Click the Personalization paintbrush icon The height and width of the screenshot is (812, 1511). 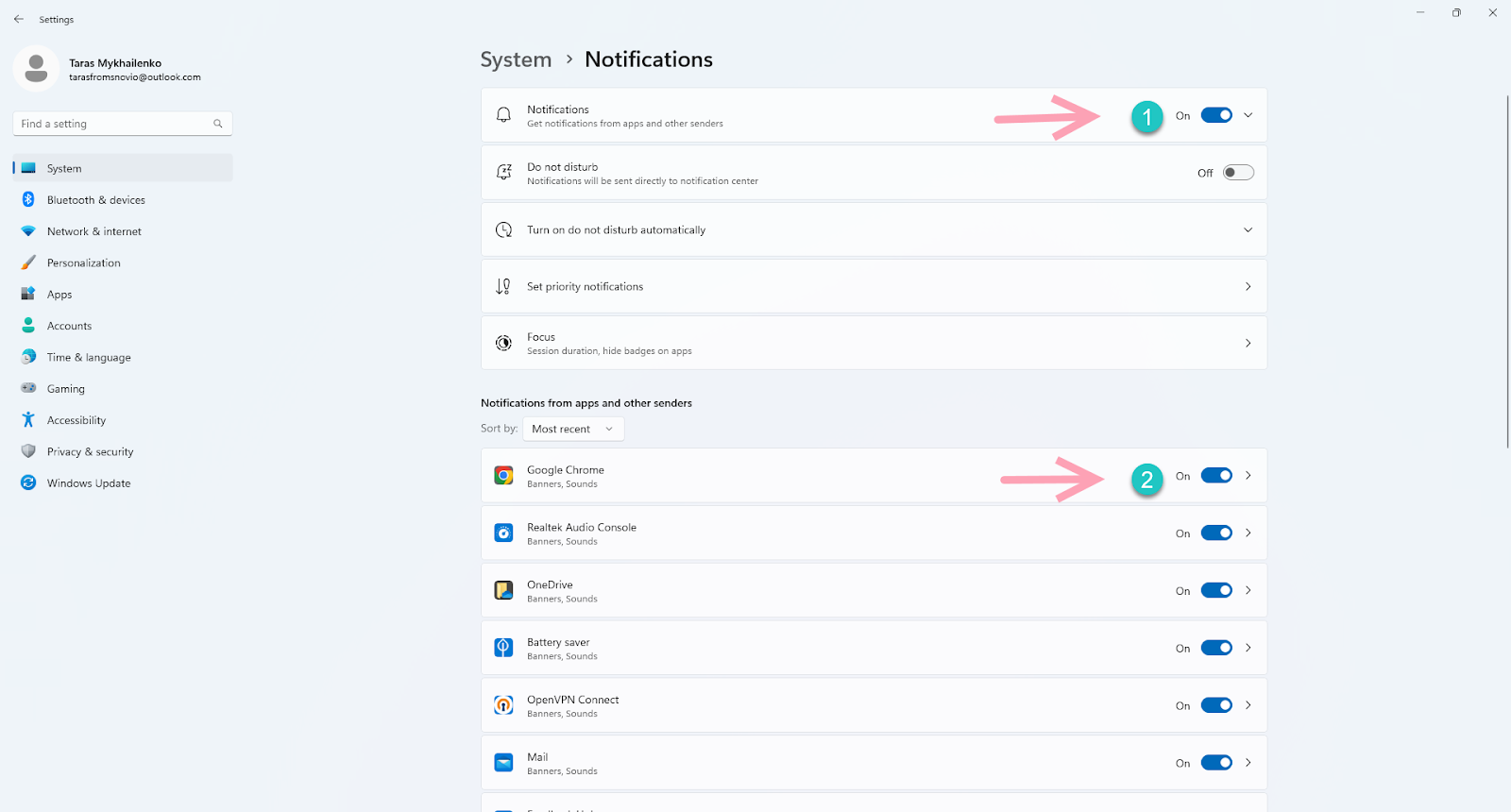click(x=28, y=262)
